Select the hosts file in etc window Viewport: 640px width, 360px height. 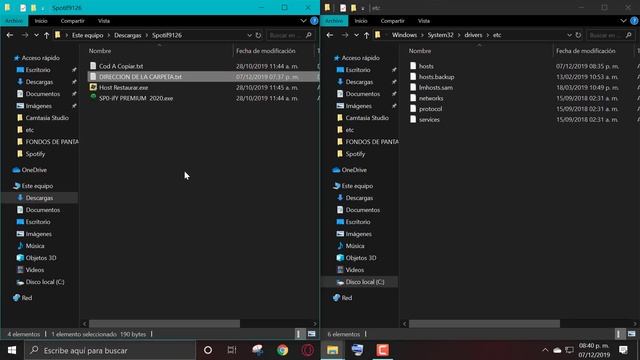click(426, 66)
